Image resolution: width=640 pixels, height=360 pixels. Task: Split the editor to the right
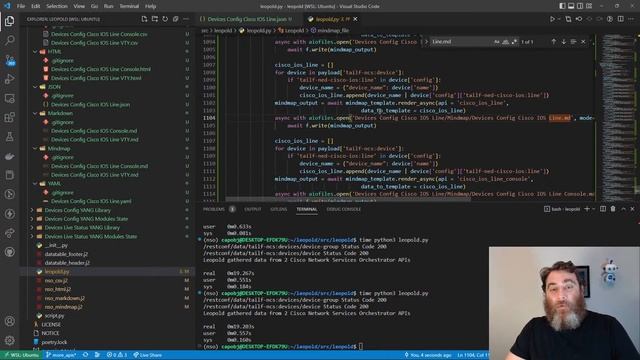click(x=620, y=19)
